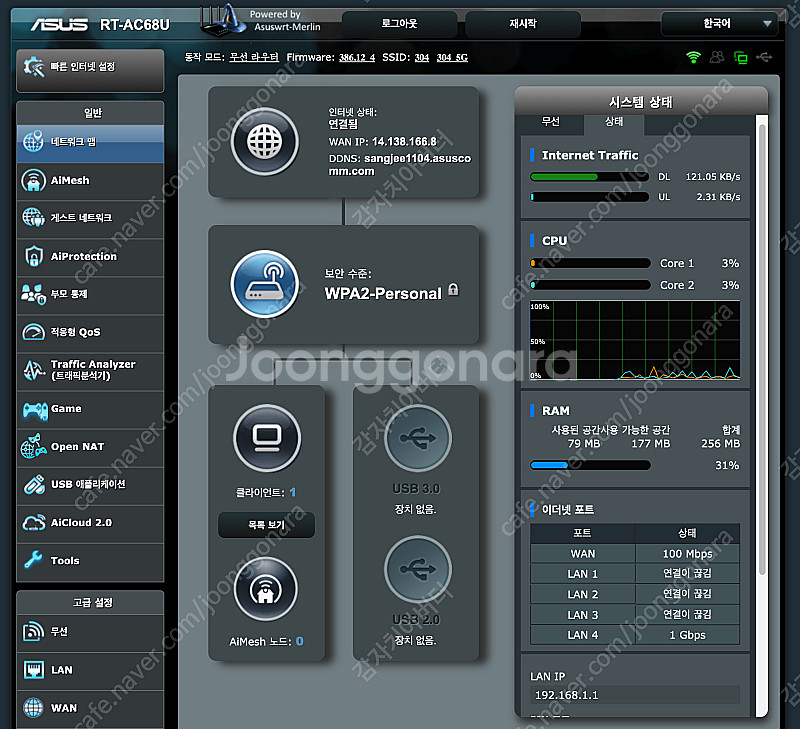Click the system status panel scrollbar
Screen dimensions: 800x729
762,350
